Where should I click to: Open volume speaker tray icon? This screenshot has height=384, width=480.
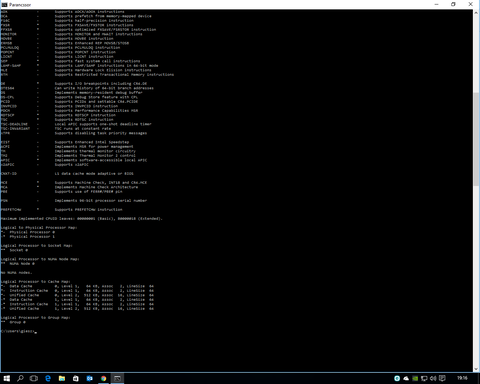pos(433,378)
